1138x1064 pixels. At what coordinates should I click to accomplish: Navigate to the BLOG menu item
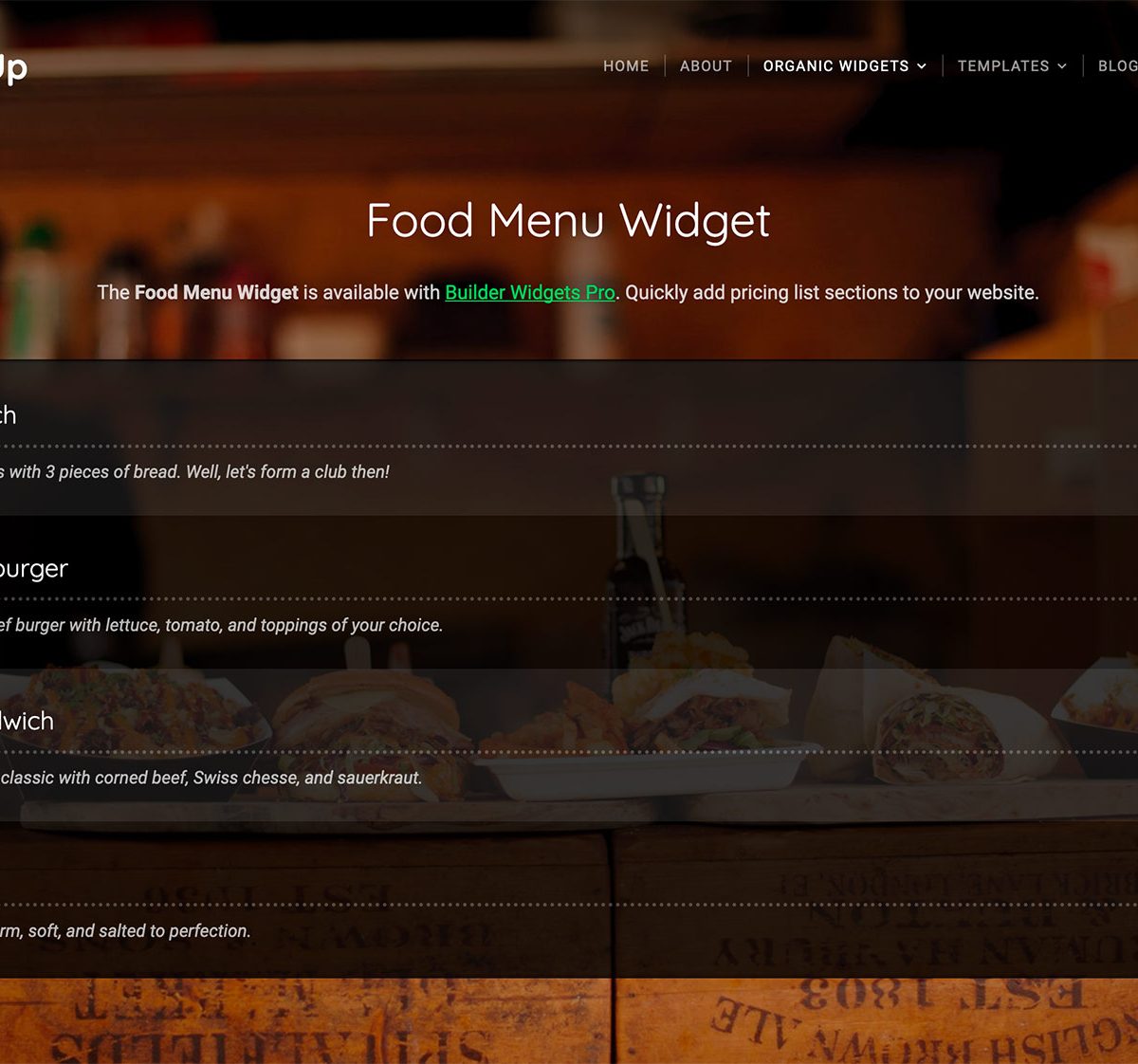(1117, 66)
